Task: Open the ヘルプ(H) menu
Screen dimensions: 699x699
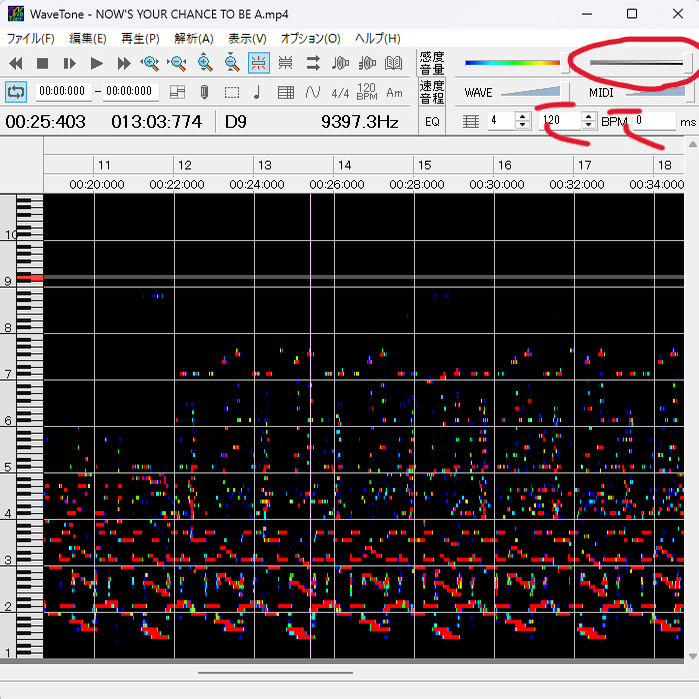Action: coord(378,38)
